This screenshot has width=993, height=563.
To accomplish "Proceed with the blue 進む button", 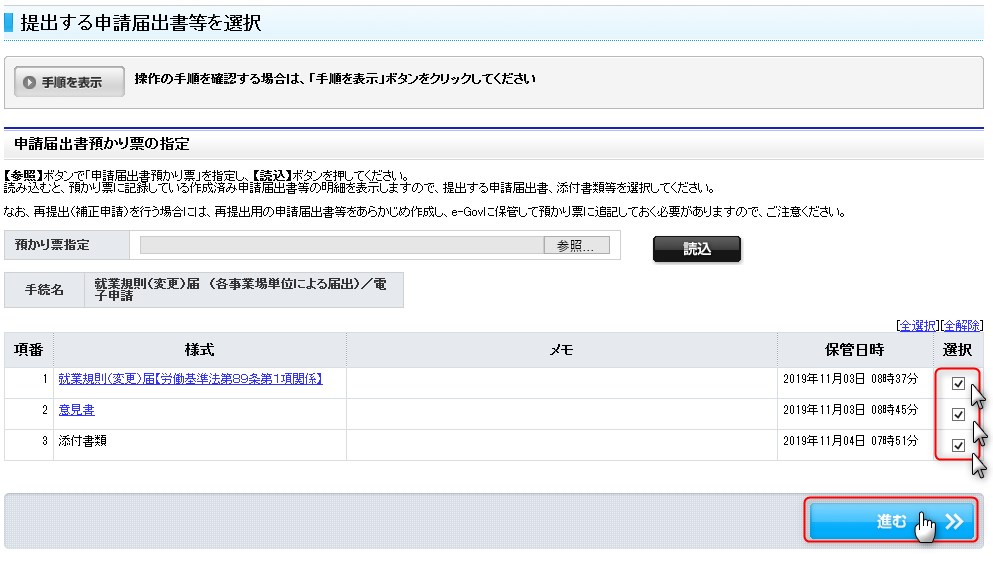I will pos(891,521).
